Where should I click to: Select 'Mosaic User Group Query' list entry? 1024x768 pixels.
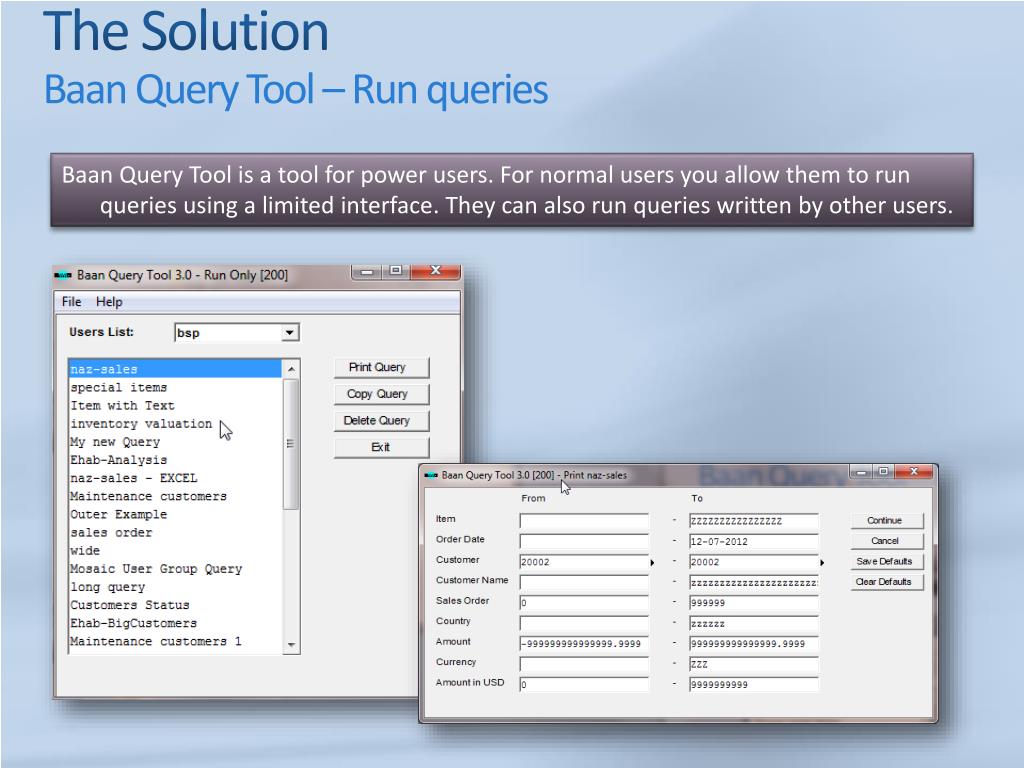(x=156, y=569)
